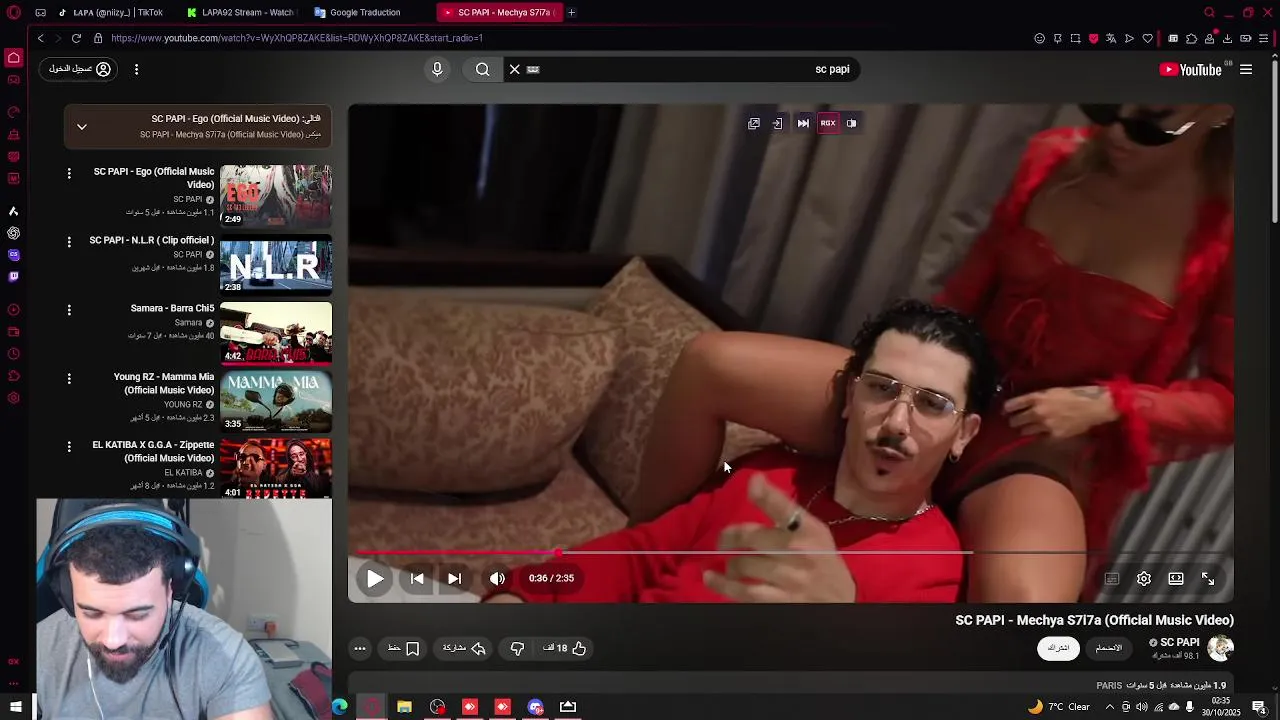Take a snapshot with toolbar capture icon
This screenshot has width=1280, height=720.
click(x=1075, y=38)
